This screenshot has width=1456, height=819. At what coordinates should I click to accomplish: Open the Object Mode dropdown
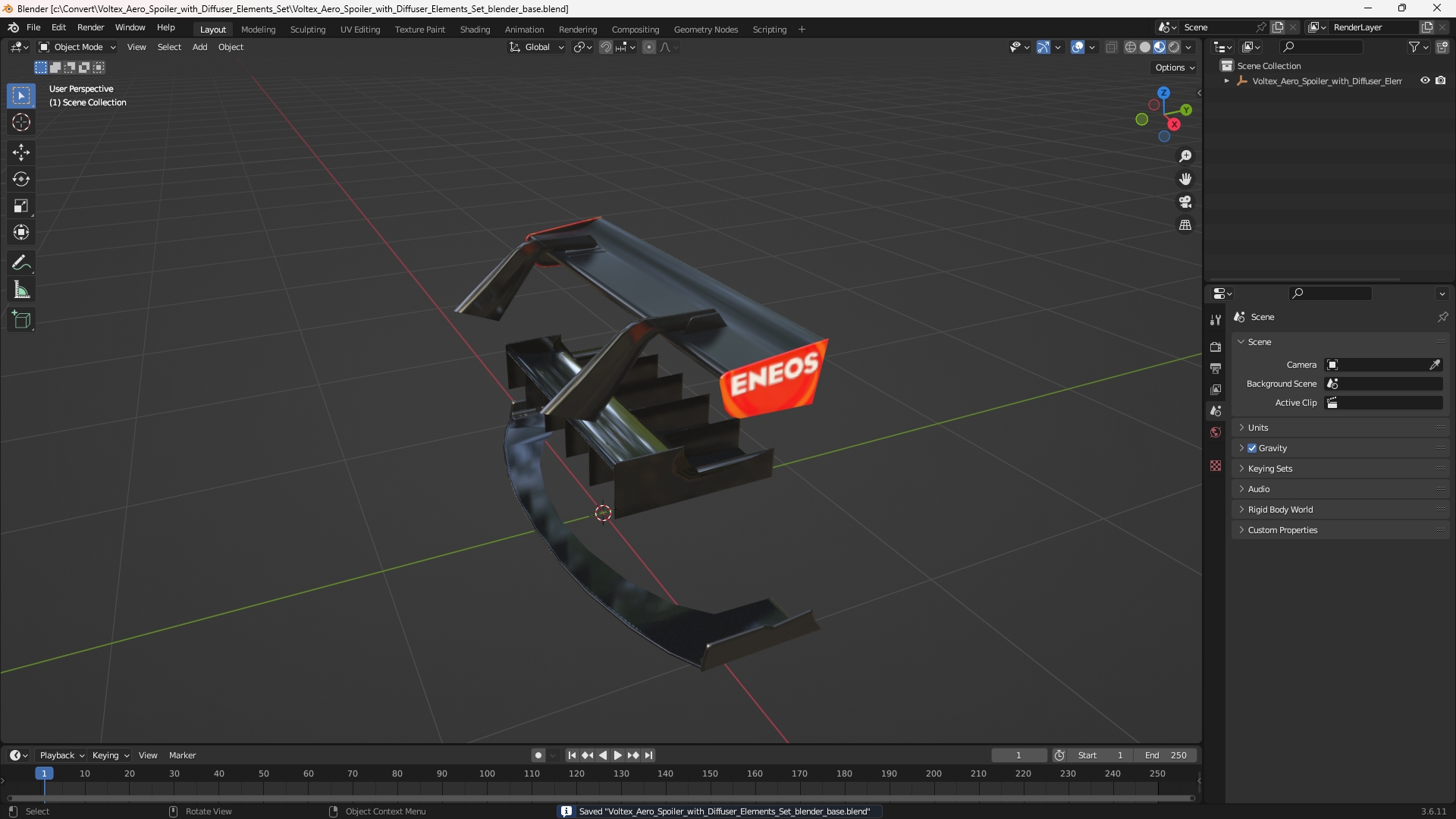pyautogui.click(x=77, y=47)
